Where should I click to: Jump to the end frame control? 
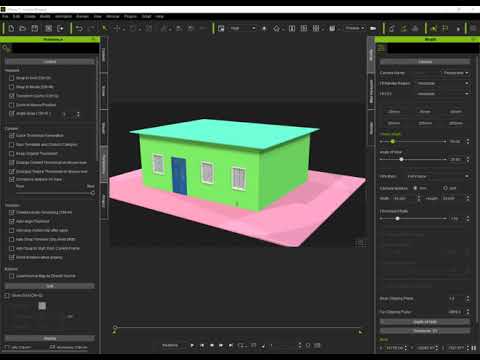tap(231, 345)
